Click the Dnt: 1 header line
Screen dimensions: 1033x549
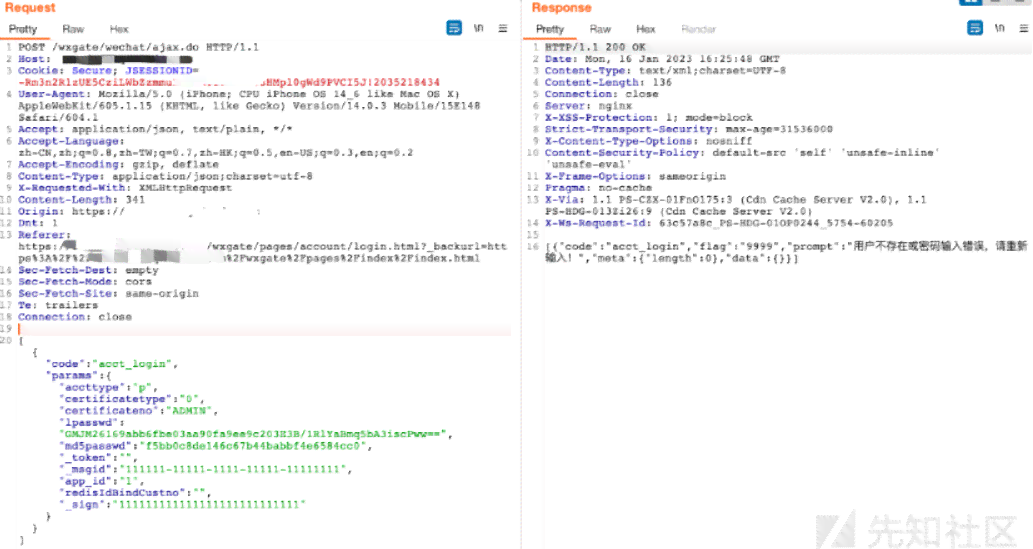[38, 223]
